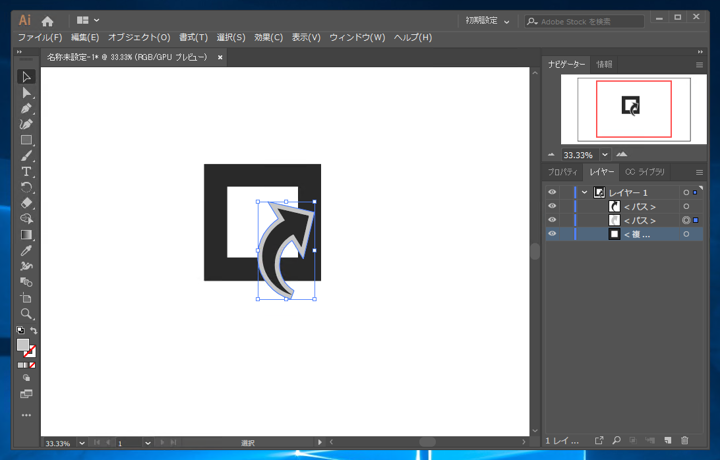Open the ファイル(F) menu
Screen dimensions: 720x460
[x=40, y=37]
